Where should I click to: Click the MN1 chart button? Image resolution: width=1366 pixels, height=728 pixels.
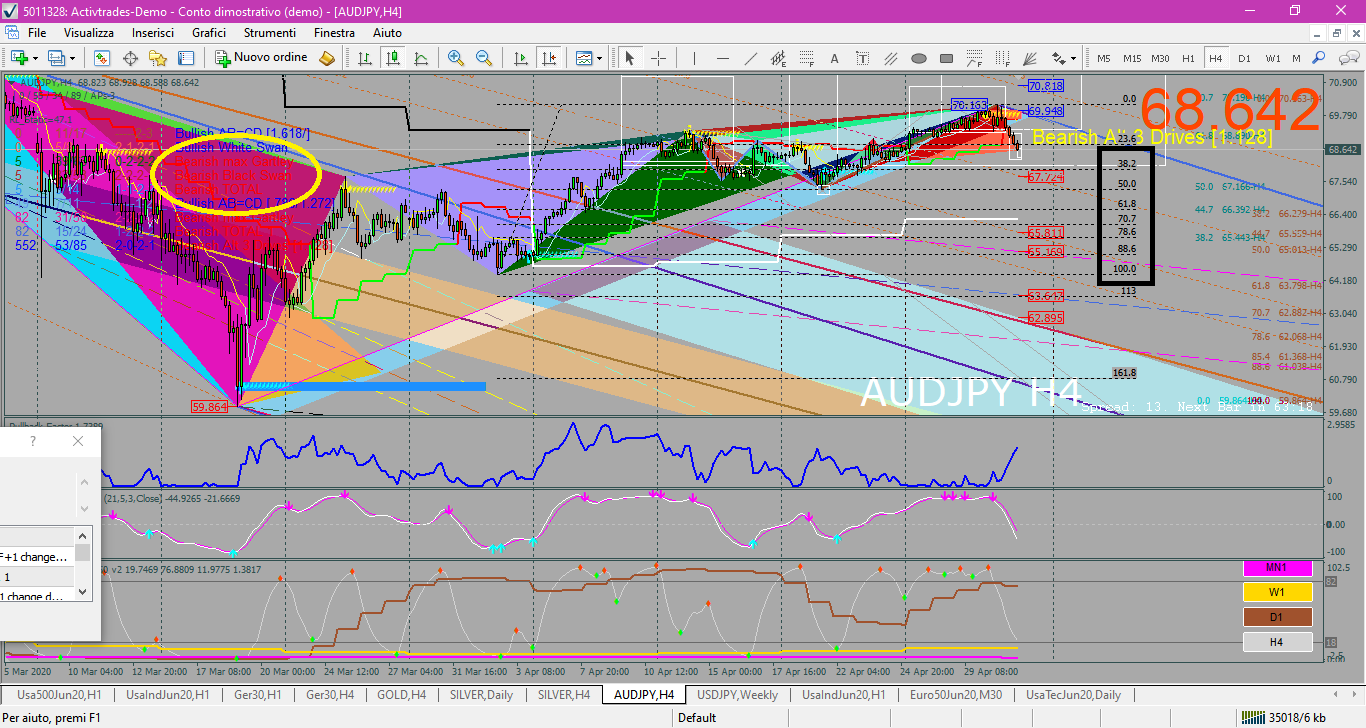tap(1276, 568)
